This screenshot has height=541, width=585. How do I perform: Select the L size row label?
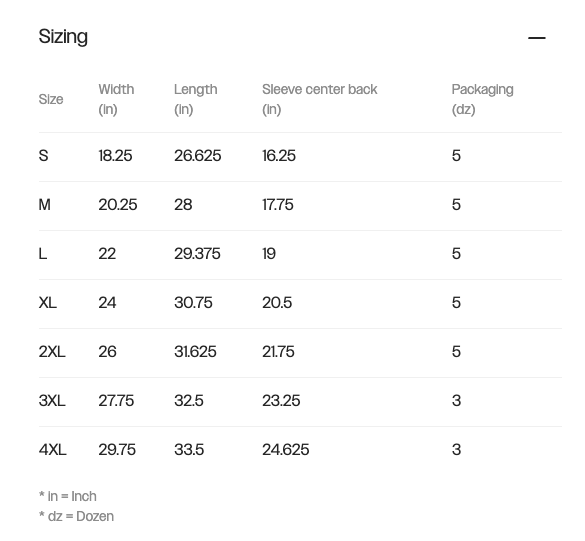click(x=43, y=254)
